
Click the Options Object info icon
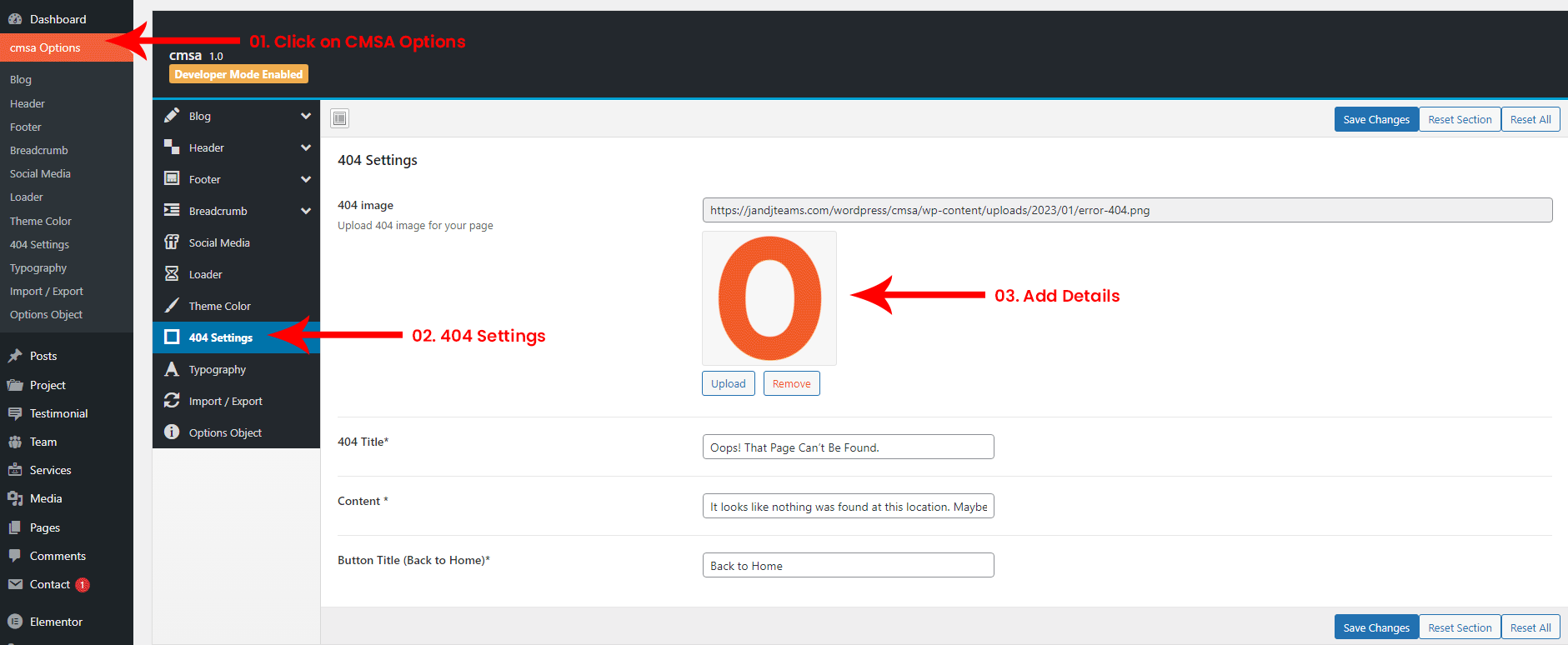coord(172,432)
